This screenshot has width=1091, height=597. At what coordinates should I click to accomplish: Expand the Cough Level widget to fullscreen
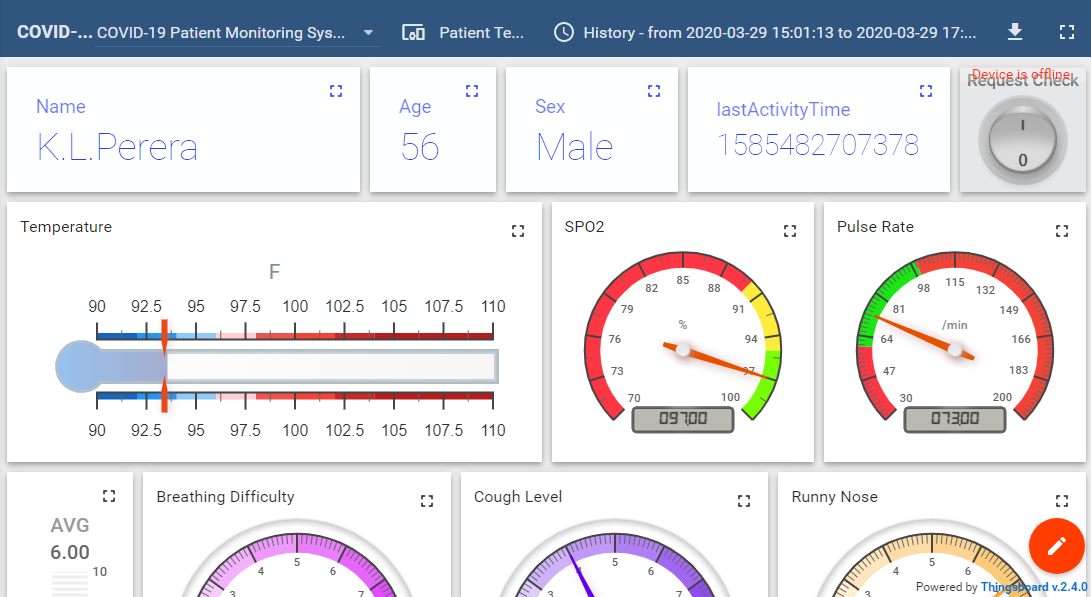coord(744,501)
